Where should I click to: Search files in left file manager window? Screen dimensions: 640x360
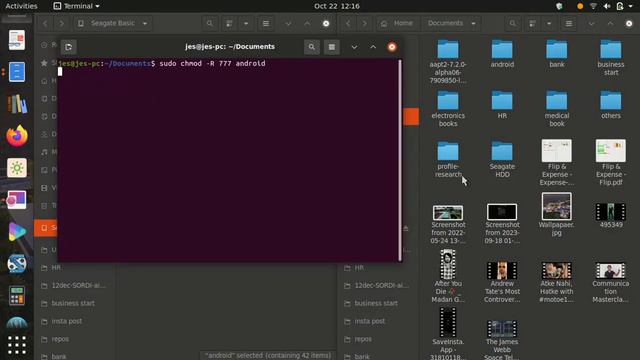210,23
